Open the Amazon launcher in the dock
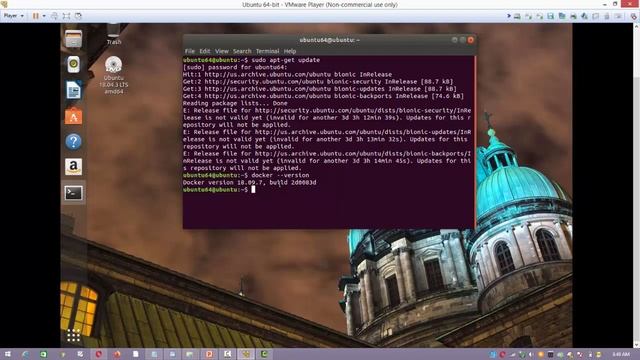This screenshot has height=360, width=640. pos(73,167)
